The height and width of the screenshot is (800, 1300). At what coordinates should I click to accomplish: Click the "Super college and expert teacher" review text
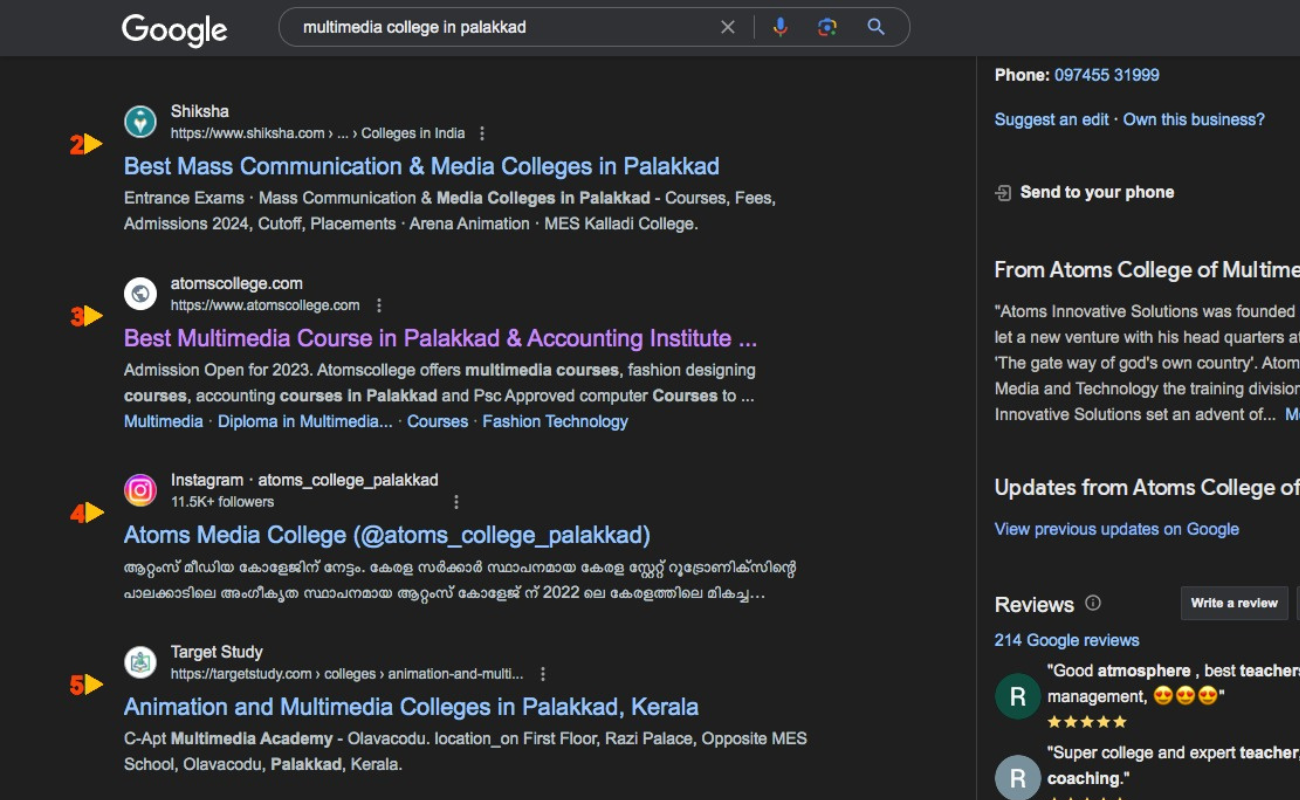1171,765
